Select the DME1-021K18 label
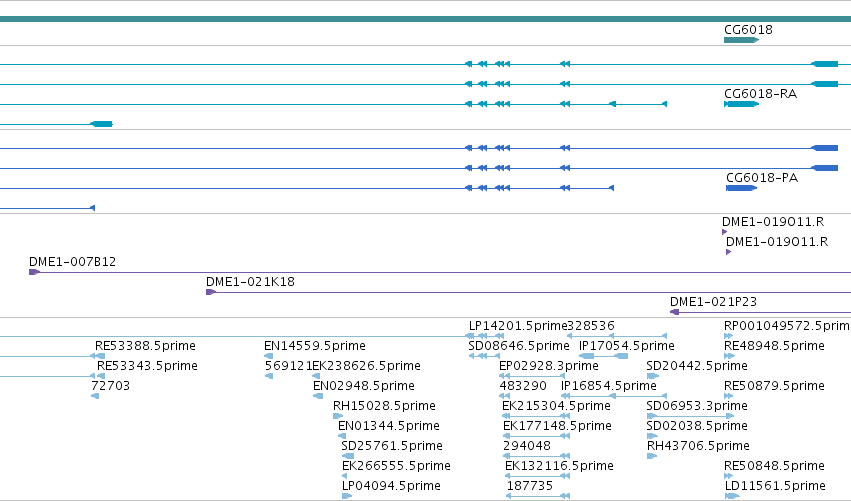851x501 pixels. pos(250,282)
